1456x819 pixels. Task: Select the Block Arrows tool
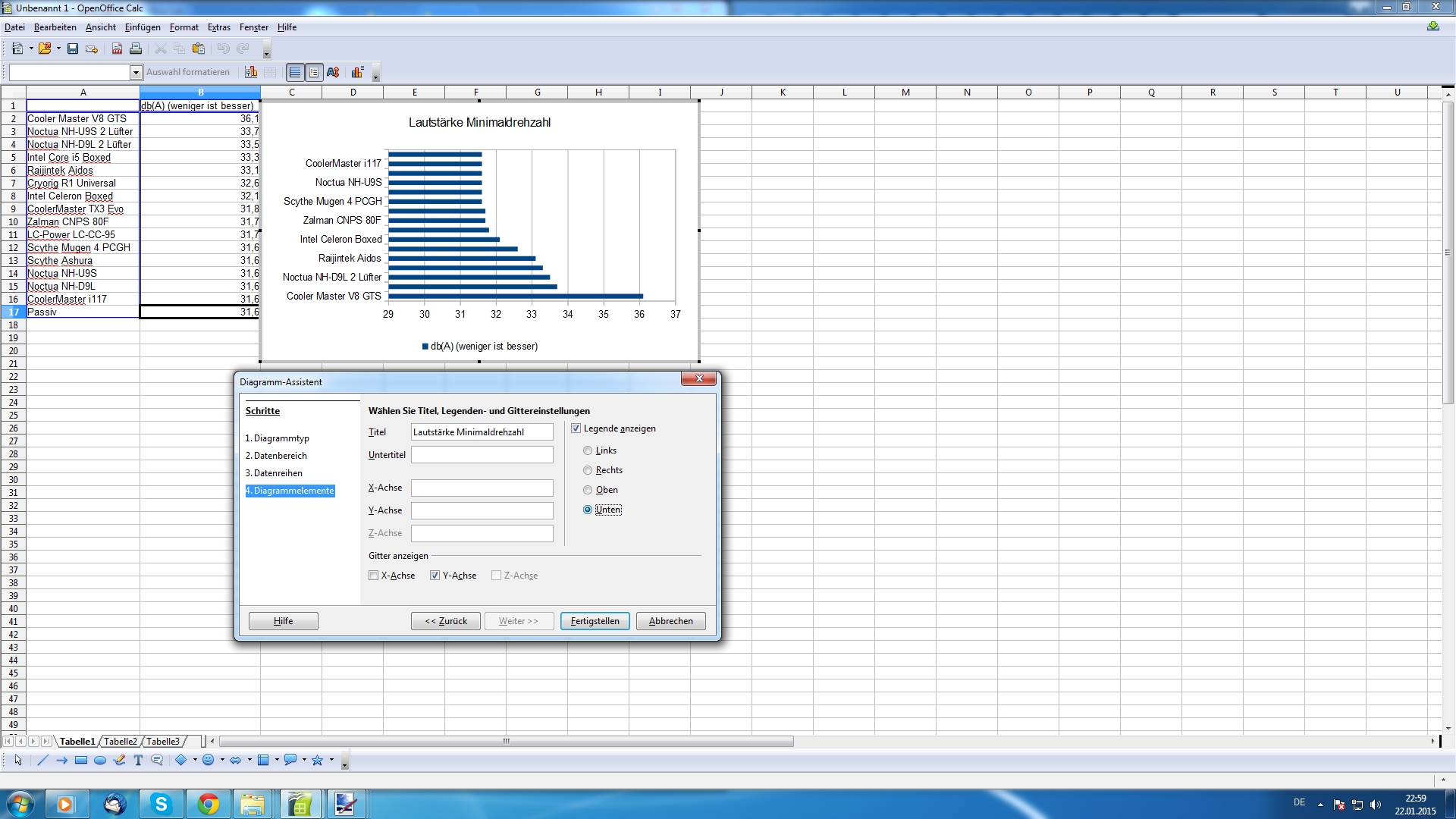pyautogui.click(x=235, y=760)
